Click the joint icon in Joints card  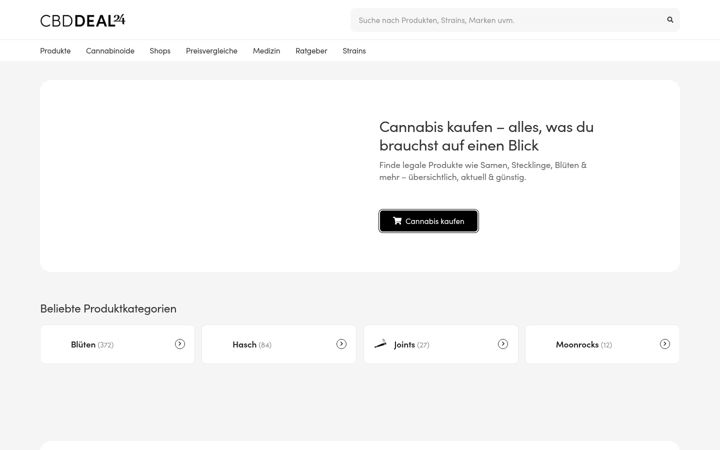click(x=380, y=344)
